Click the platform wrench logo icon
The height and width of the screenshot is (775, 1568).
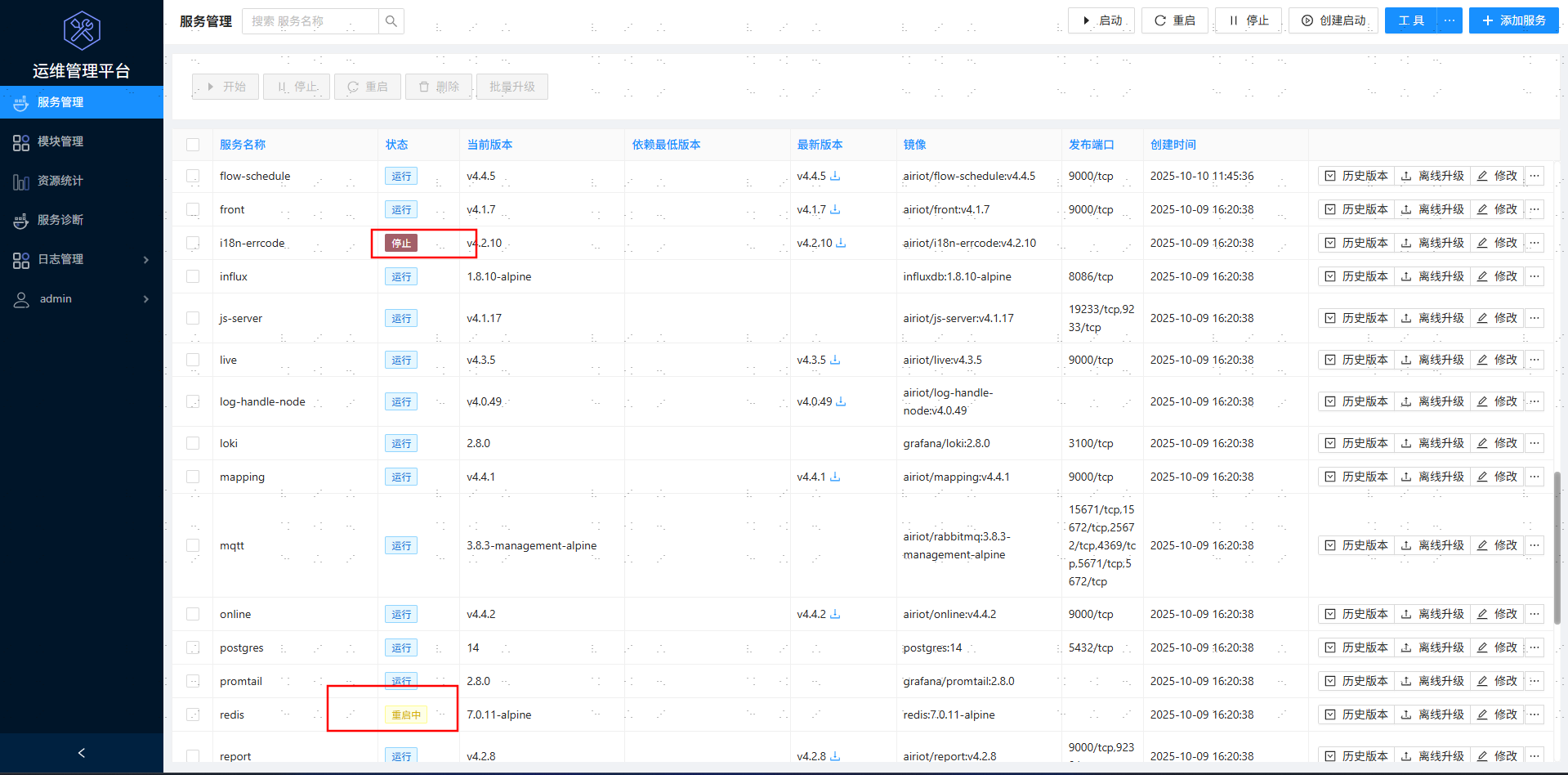pyautogui.click(x=82, y=31)
